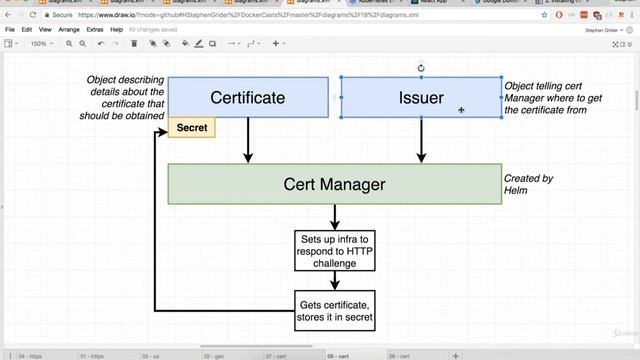Select the 'Gets certificate, stores it' box
640x360 pixels.
click(x=335, y=311)
